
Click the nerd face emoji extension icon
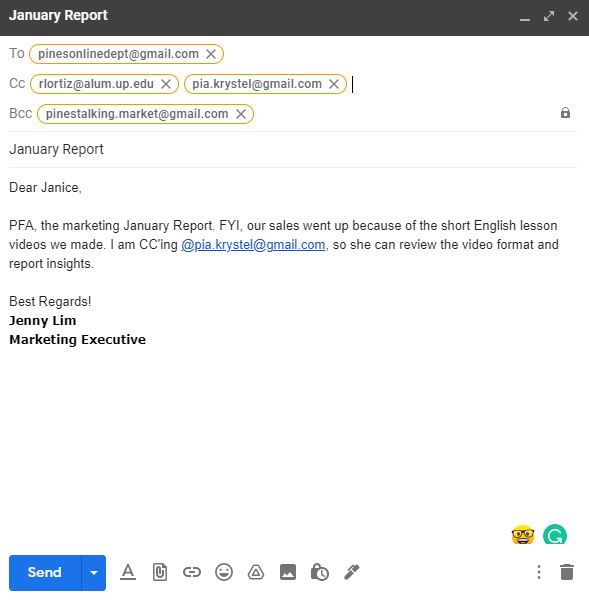tap(523, 534)
